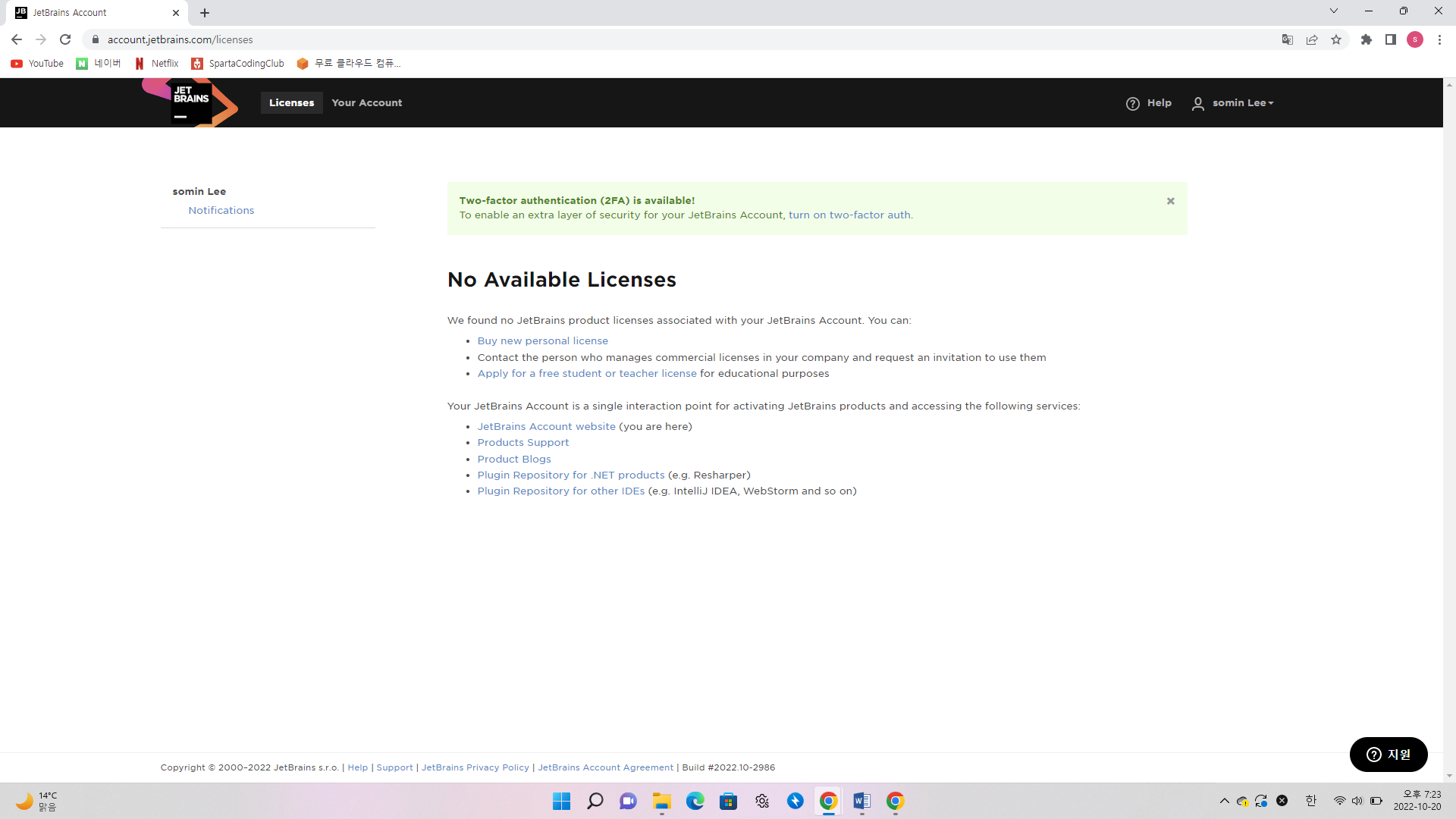1456x819 pixels.
Task: Open the free cloud computing bookmark
Action: [348, 64]
